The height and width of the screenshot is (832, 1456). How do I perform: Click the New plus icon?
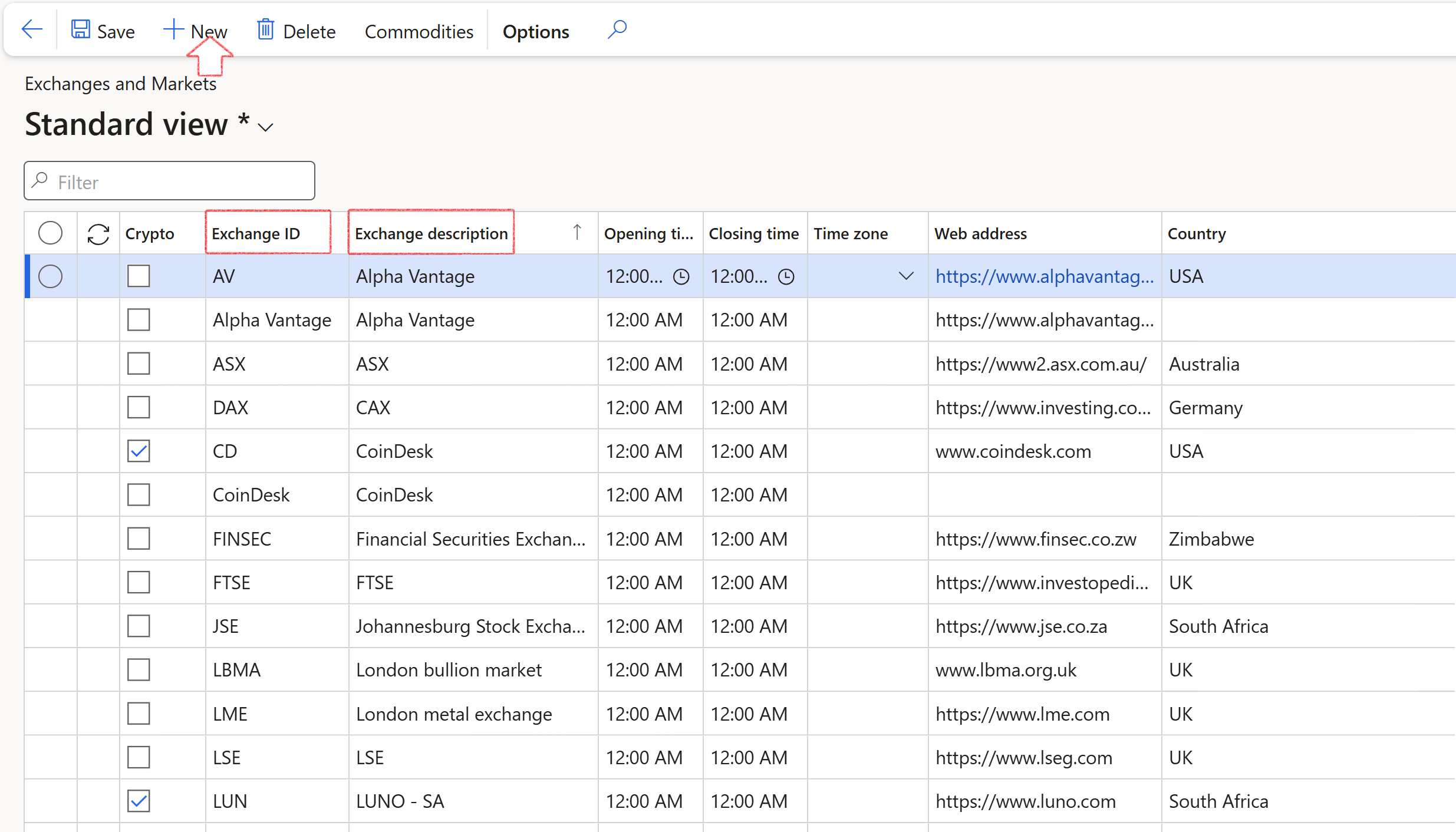click(x=173, y=29)
